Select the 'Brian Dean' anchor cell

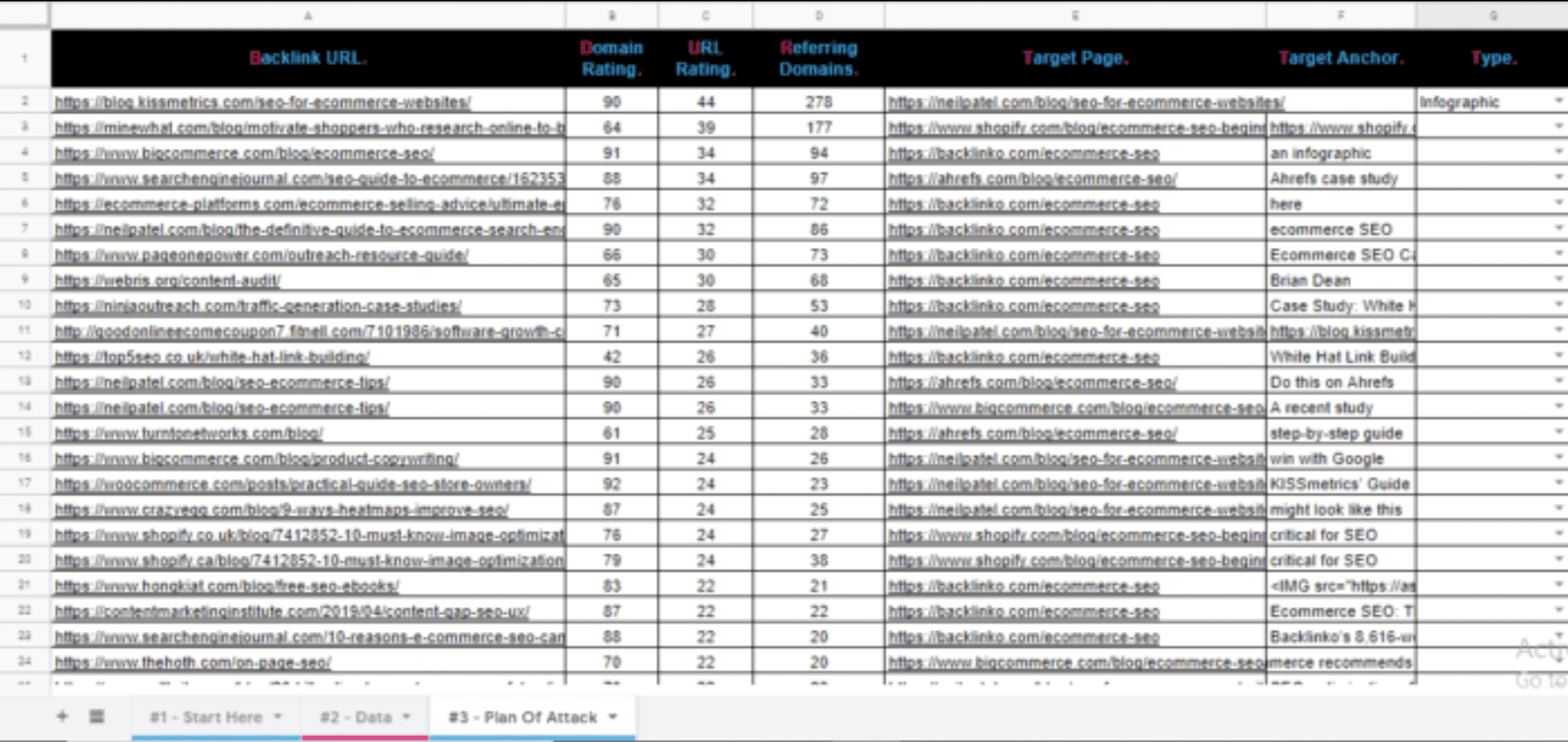pyautogui.click(x=1341, y=280)
